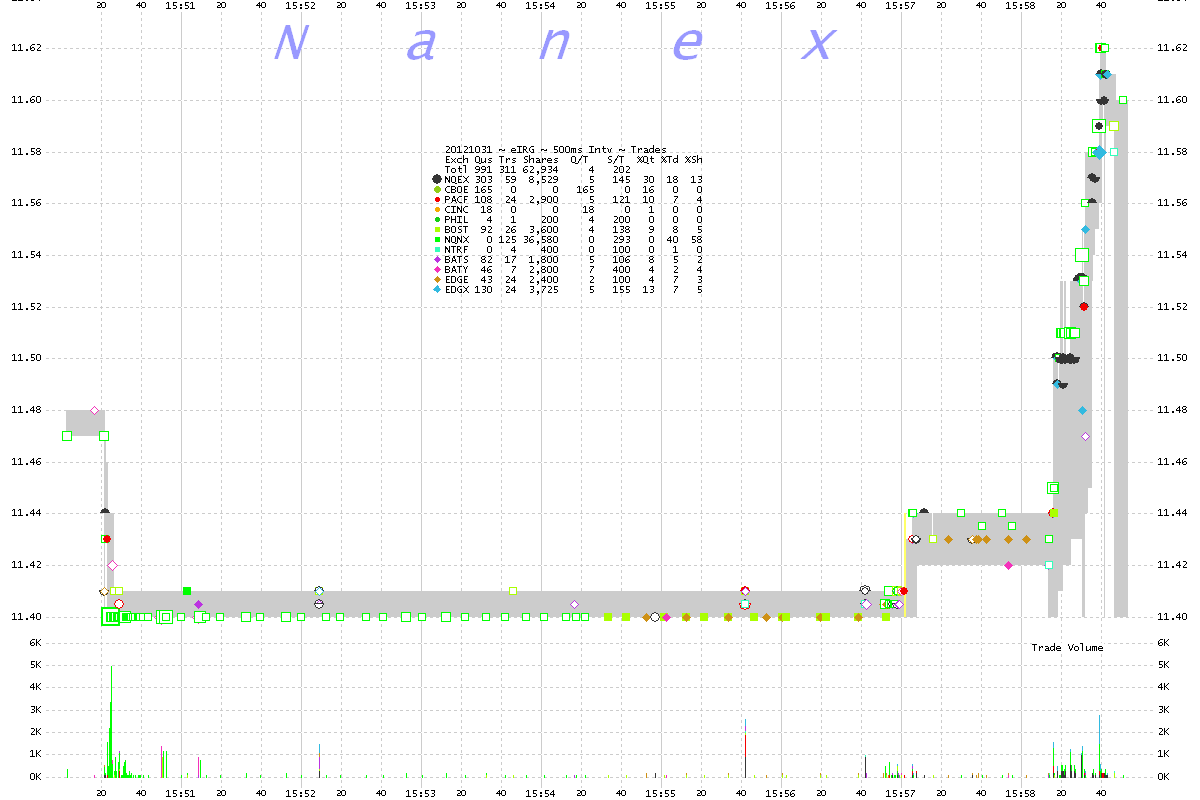Click '0K' on the right volume axis

point(1162,777)
